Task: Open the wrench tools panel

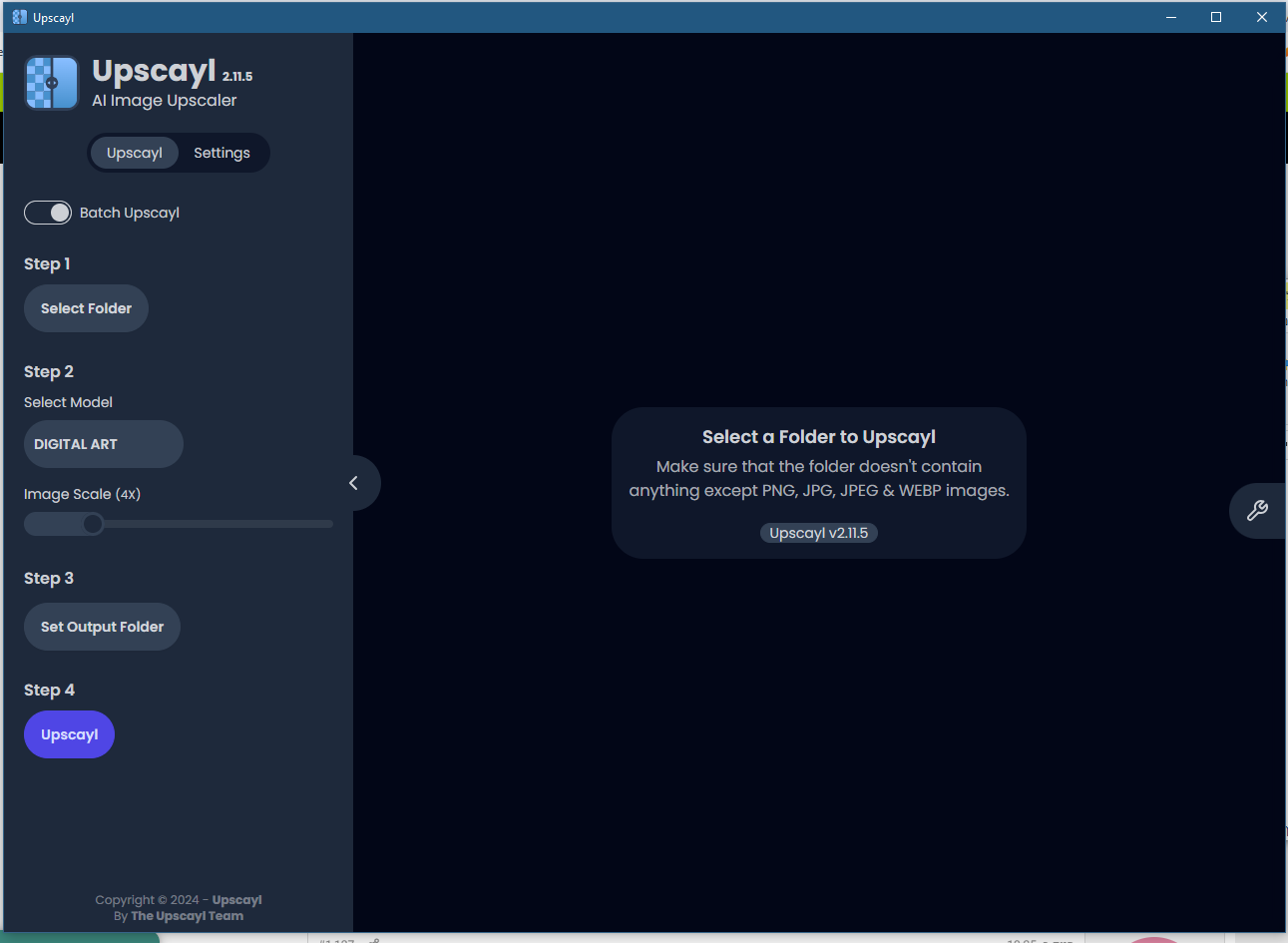Action: (x=1257, y=511)
